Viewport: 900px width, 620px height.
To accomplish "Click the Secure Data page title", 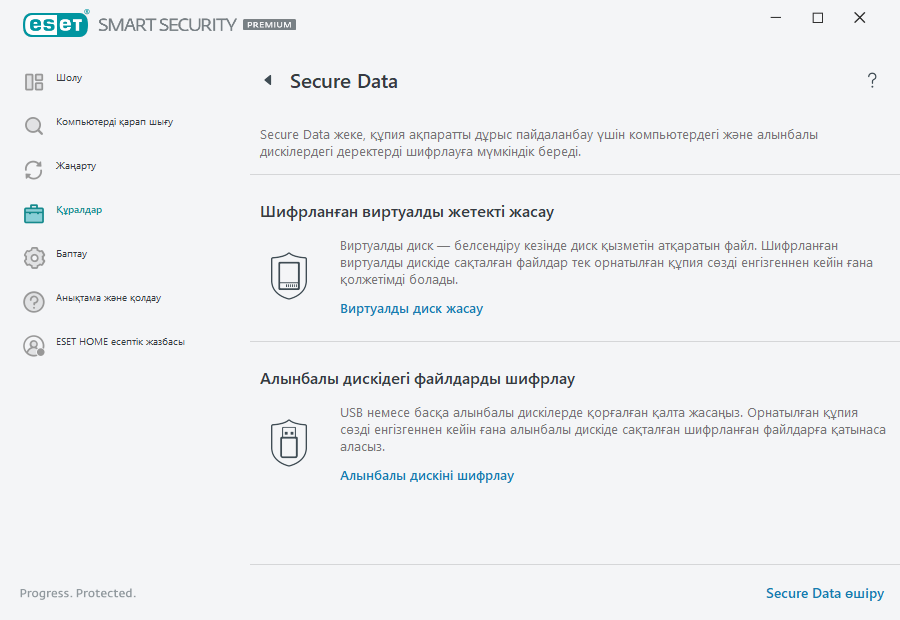I will [x=343, y=81].
